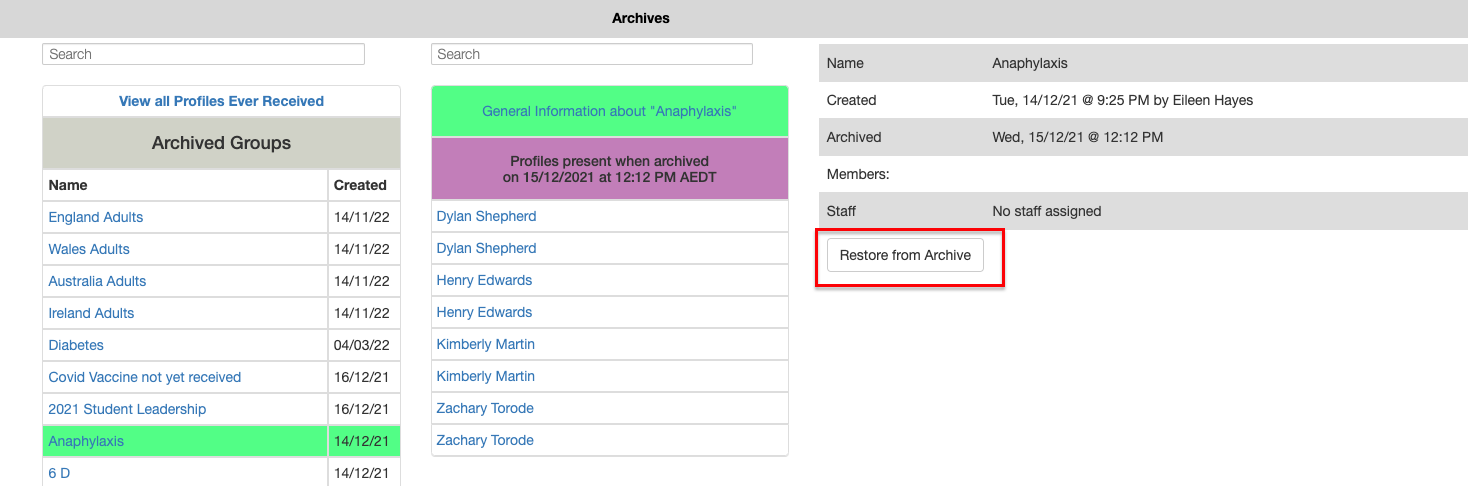Click the highlighted Anaphylaxis group
1468x486 pixels.
[x=86, y=441]
